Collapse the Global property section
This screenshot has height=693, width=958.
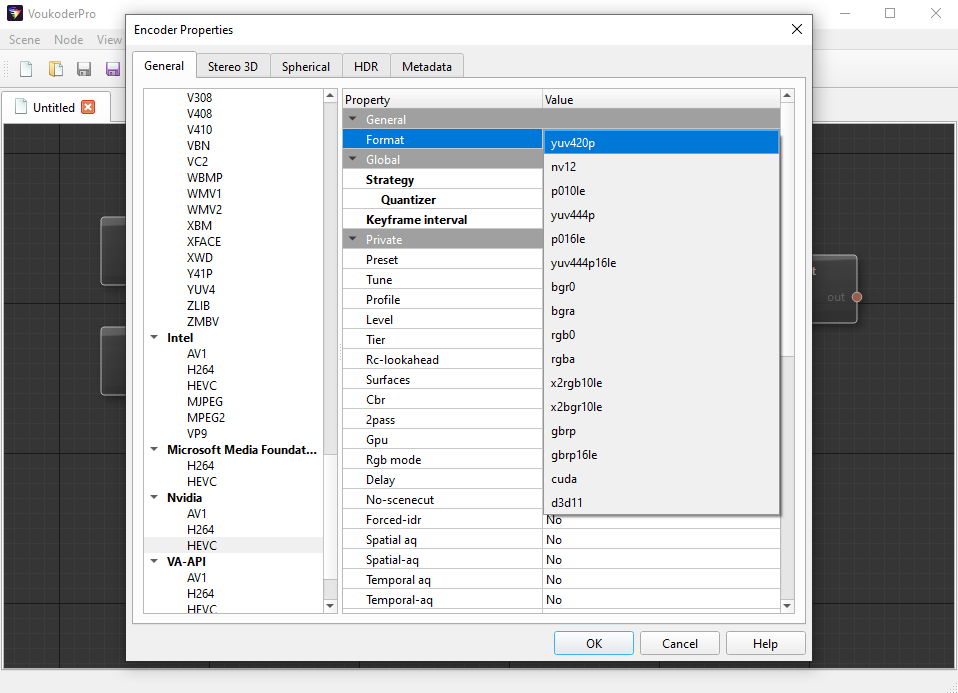coord(353,160)
